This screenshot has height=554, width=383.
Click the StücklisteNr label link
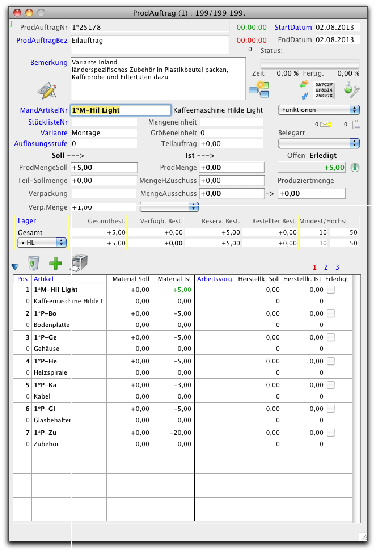[48, 122]
